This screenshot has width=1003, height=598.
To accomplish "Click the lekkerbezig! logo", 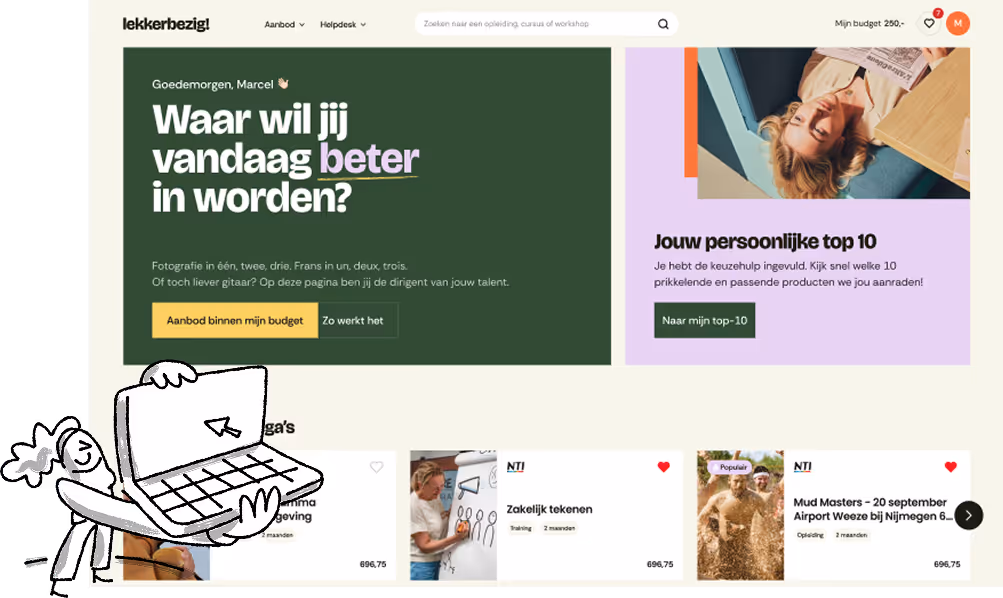I will coord(166,24).
